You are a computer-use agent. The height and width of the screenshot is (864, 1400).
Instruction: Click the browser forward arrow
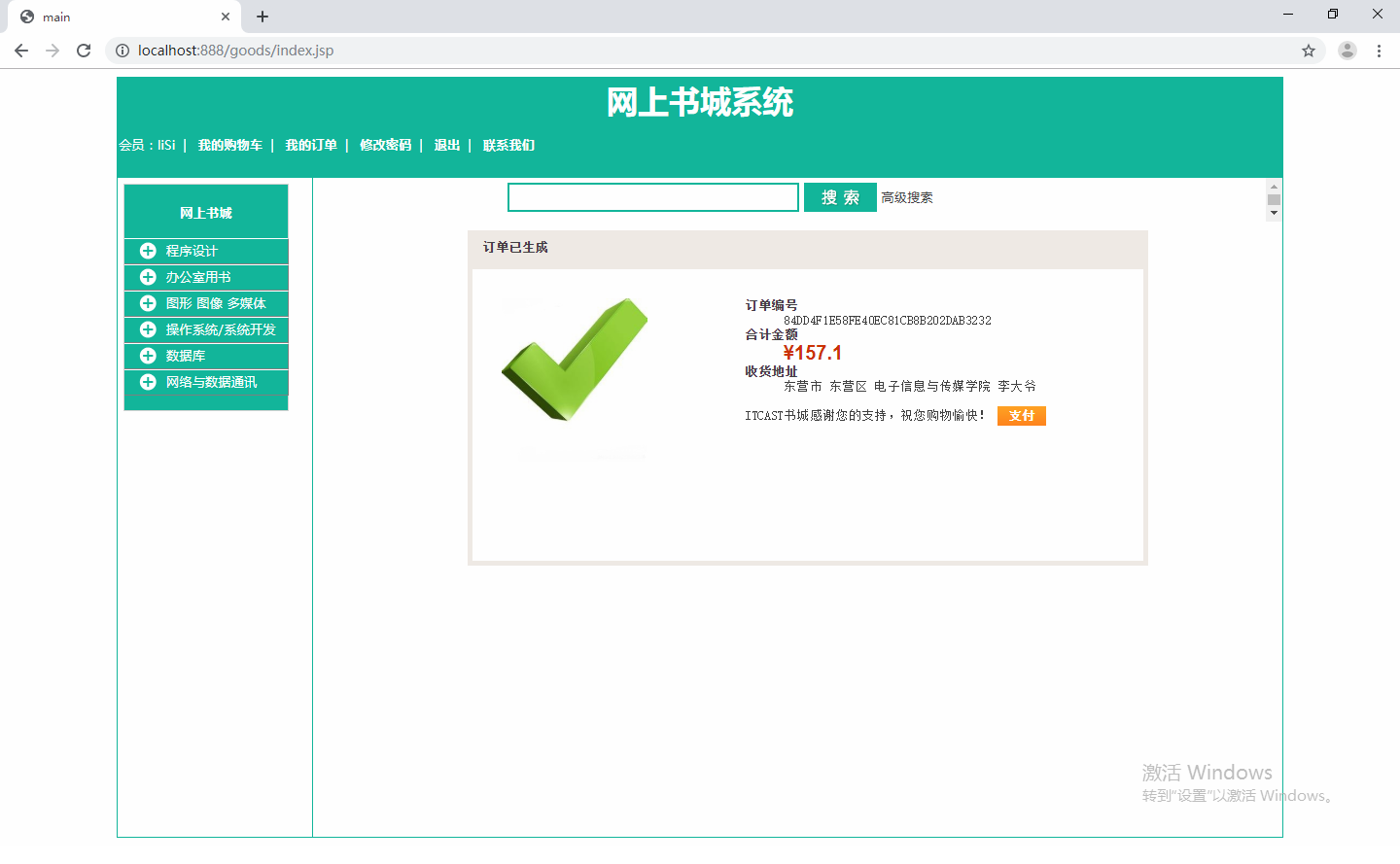[52, 51]
